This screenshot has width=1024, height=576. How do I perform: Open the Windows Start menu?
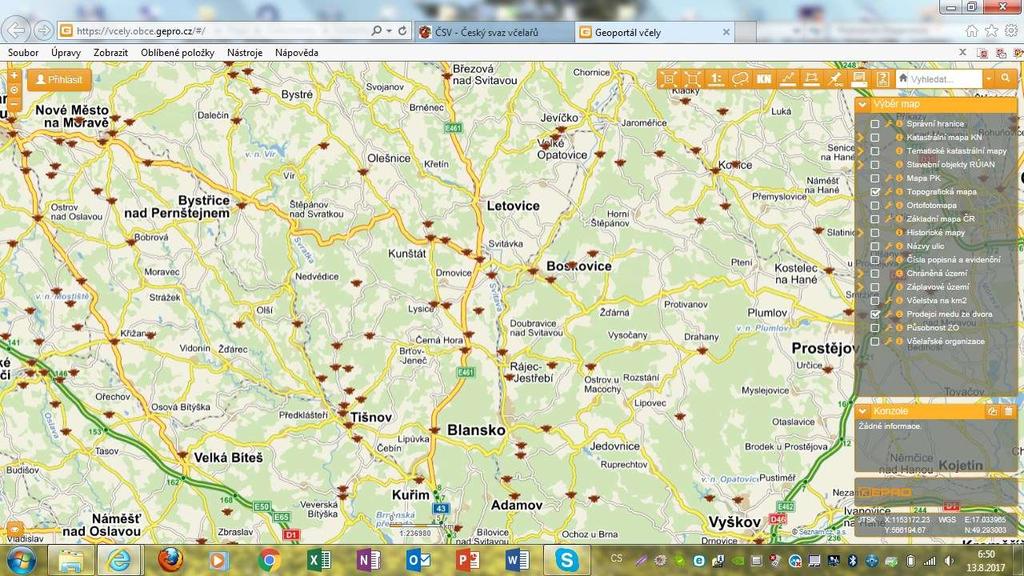pos(20,560)
